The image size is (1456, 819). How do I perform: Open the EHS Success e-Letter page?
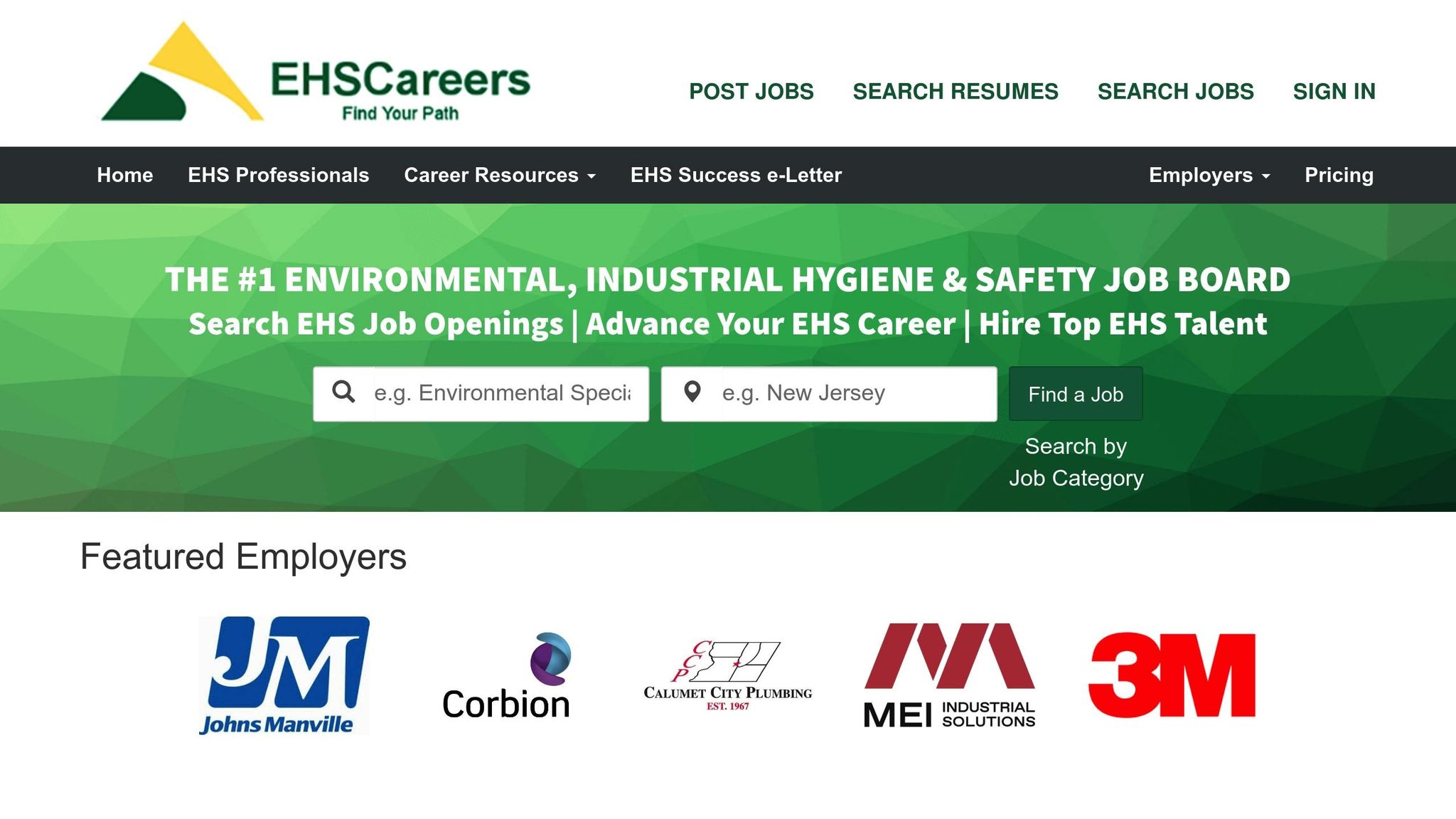point(736,176)
